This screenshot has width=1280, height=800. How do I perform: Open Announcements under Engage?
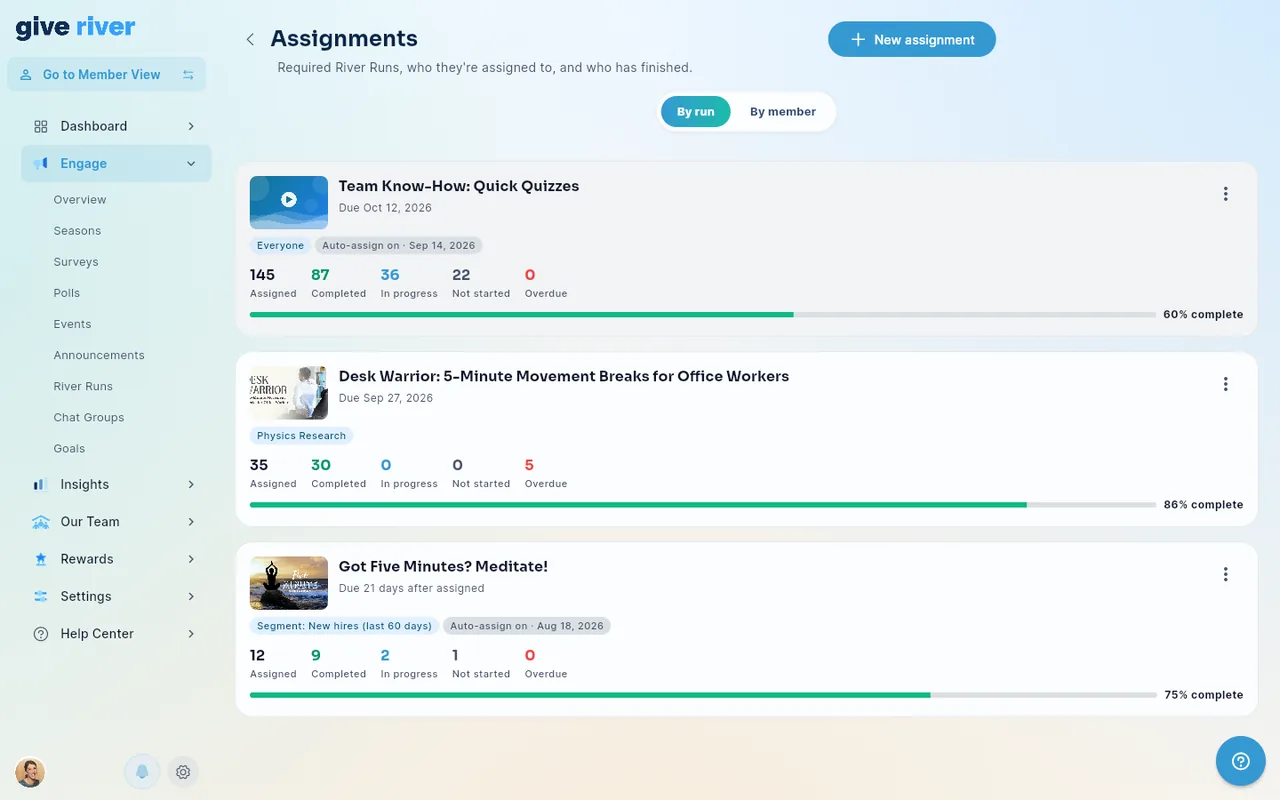click(x=99, y=355)
